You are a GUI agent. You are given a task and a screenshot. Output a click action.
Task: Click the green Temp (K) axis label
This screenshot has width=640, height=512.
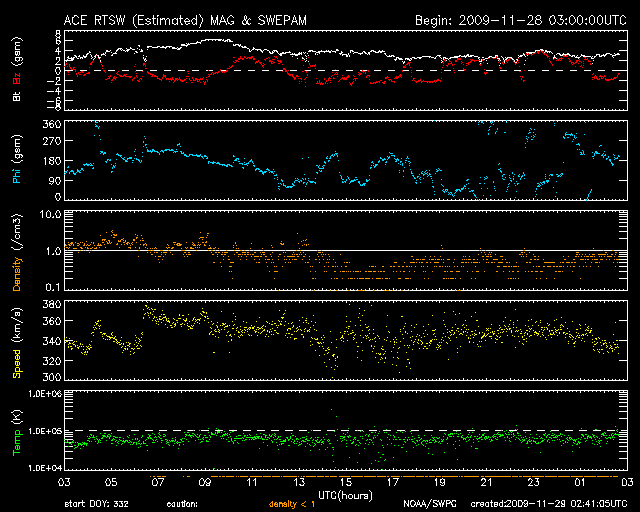coord(14,430)
